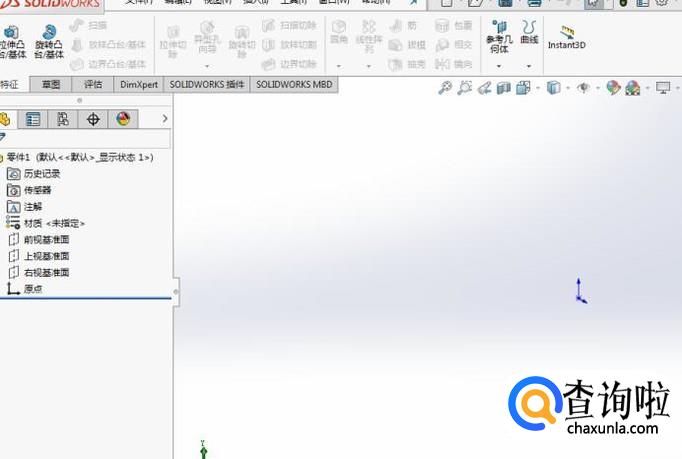Open the View Orientation icon
Screen dimensions: 682x459
click(523, 87)
